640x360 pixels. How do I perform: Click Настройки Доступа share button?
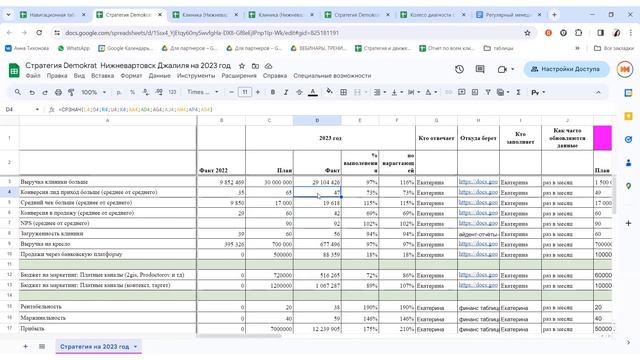(x=567, y=69)
